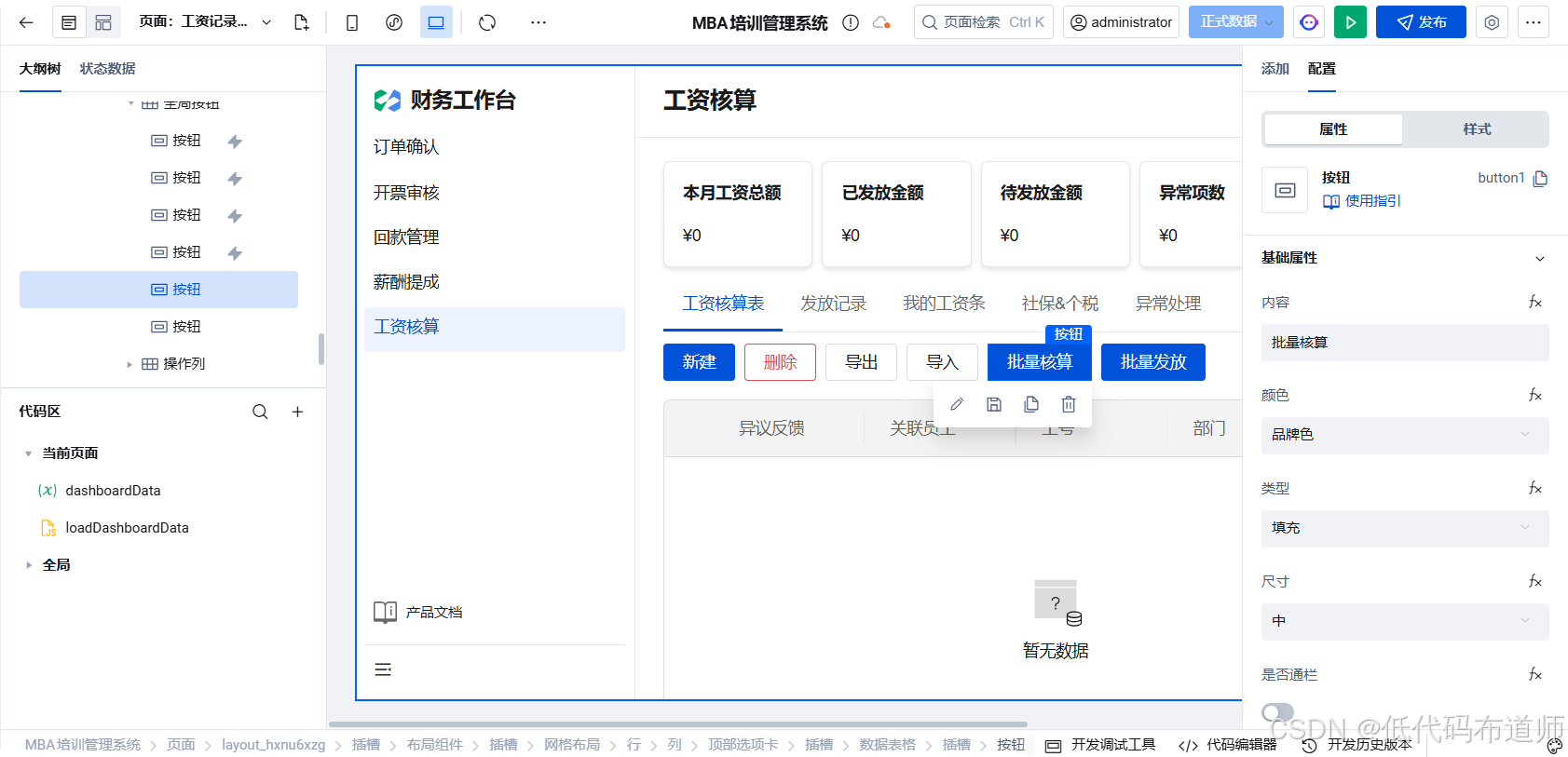Viewport: 1568px width, 757px height.
Task: Open 开发调试工具 in the status bar
Action: coord(1100,745)
